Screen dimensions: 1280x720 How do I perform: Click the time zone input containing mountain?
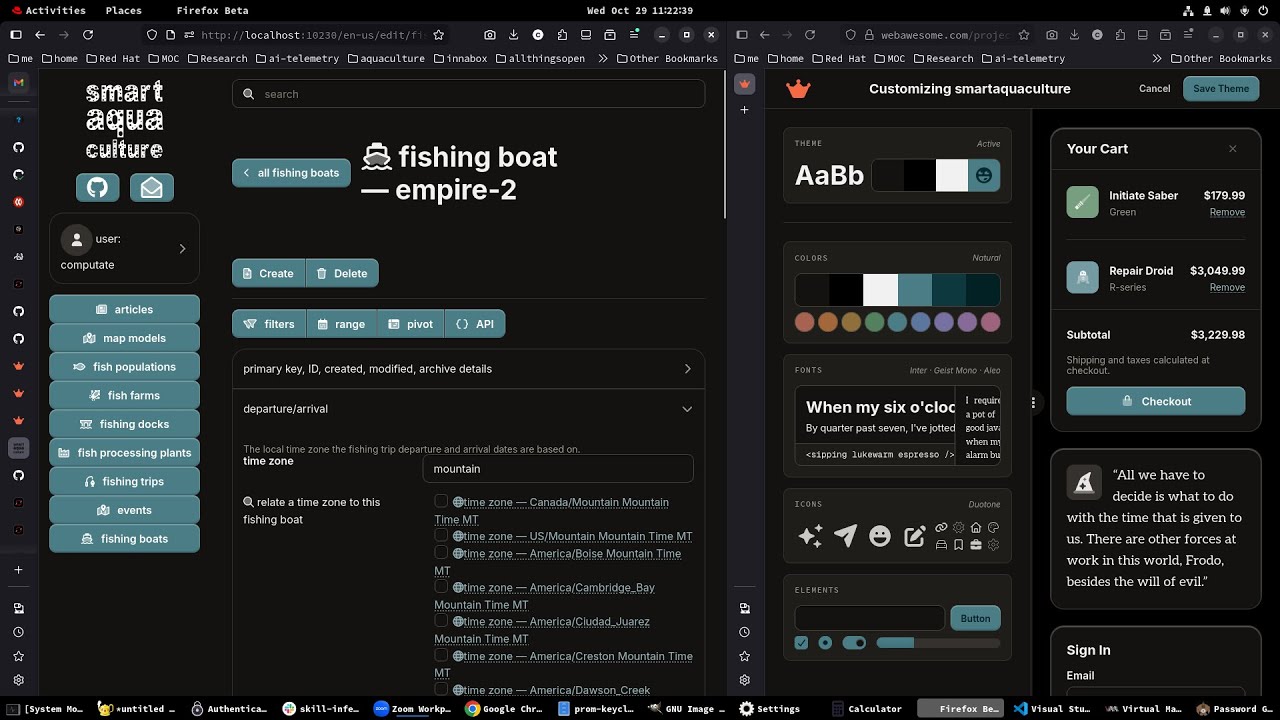pos(558,468)
